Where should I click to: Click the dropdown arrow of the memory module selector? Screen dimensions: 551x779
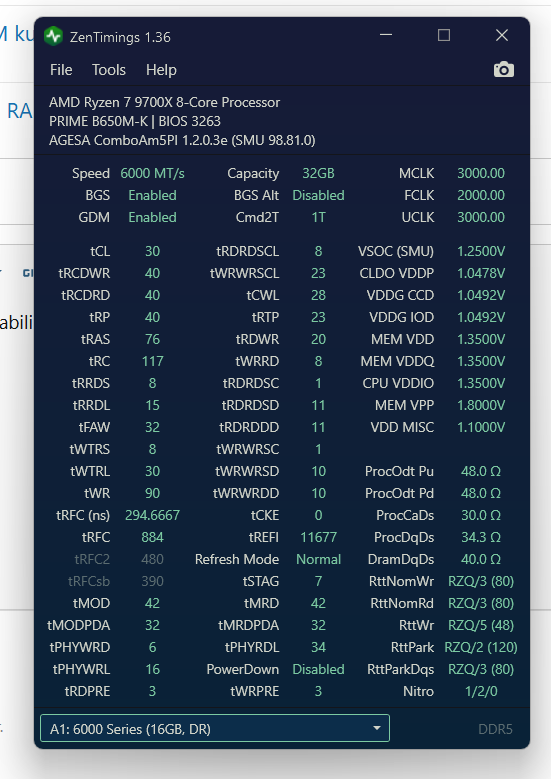point(377,728)
